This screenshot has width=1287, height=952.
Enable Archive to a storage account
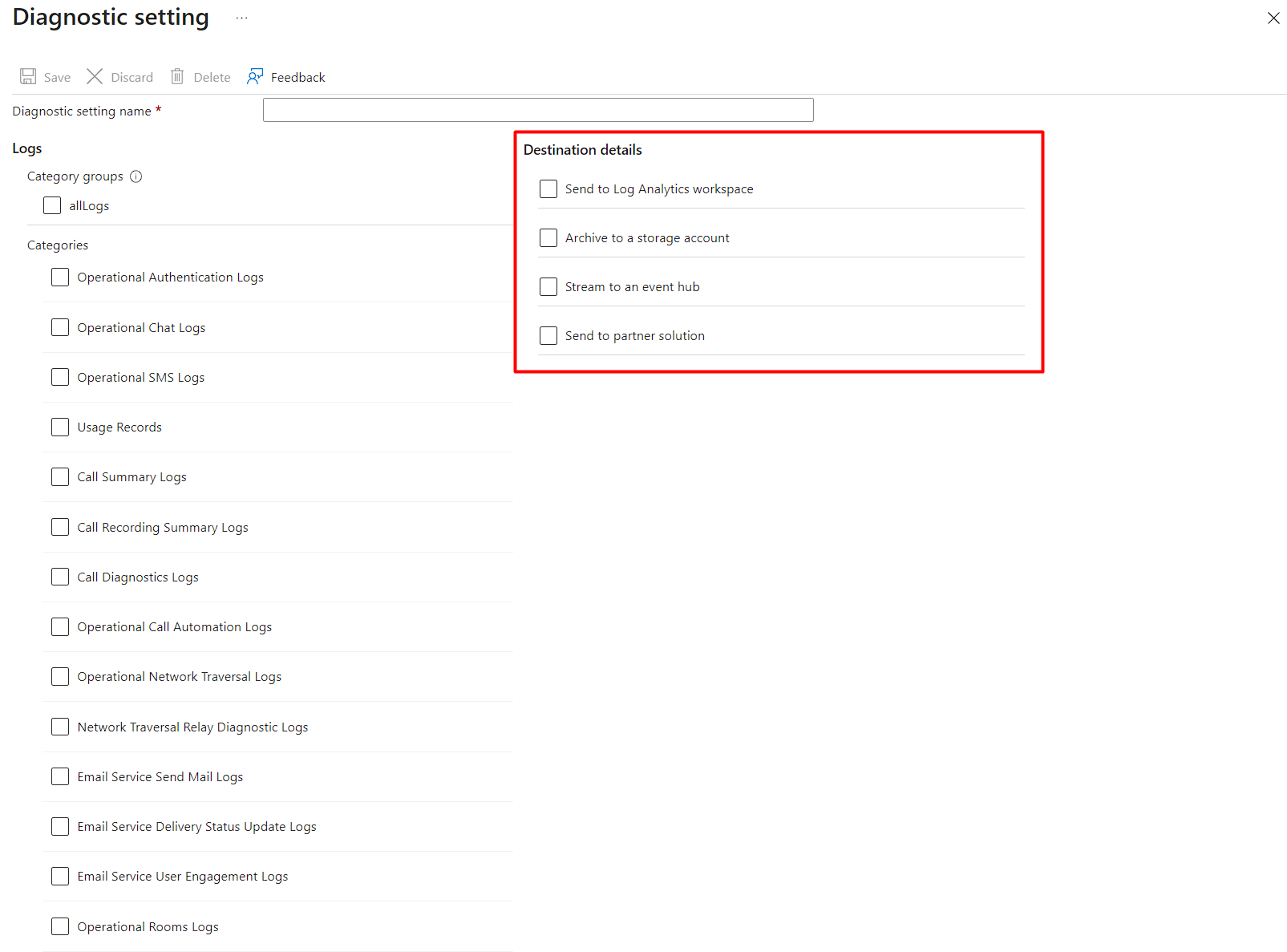pyautogui.click(x=548, y=237)
